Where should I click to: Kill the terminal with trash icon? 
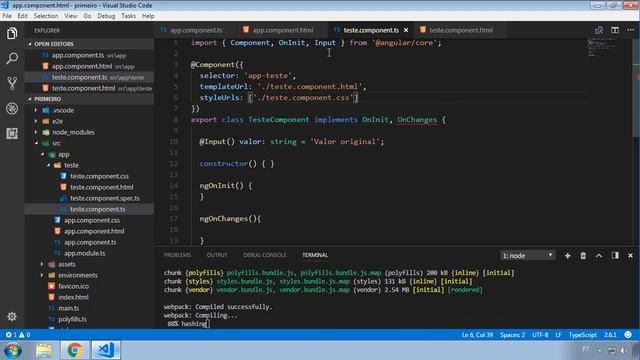583,256
